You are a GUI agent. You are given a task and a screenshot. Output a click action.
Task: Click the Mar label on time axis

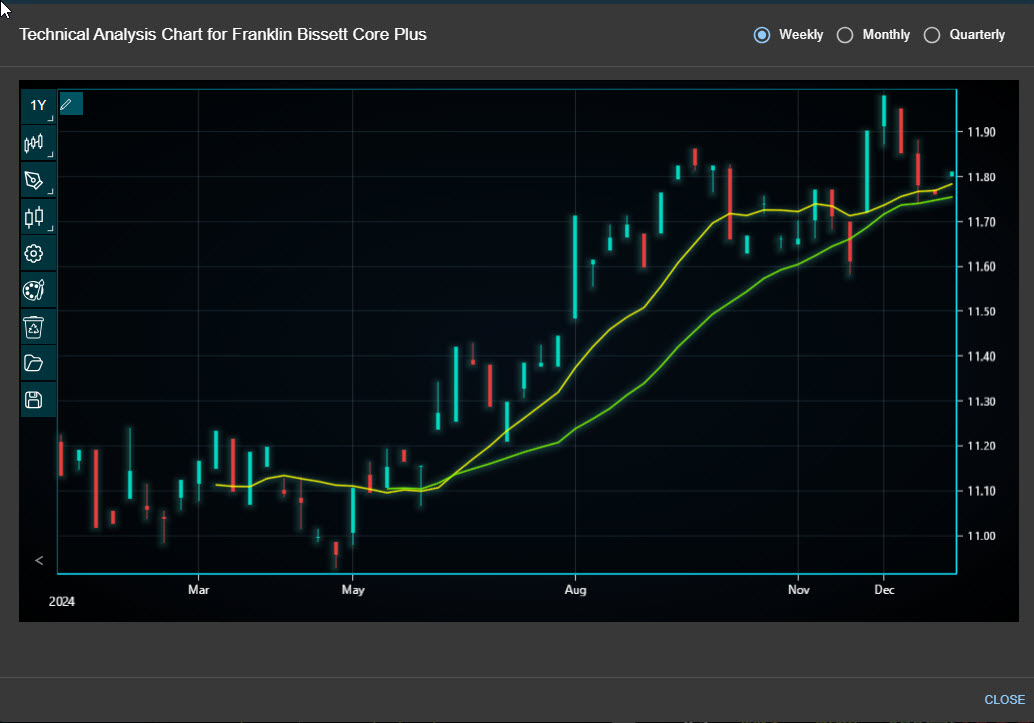[x=198, y=590]
